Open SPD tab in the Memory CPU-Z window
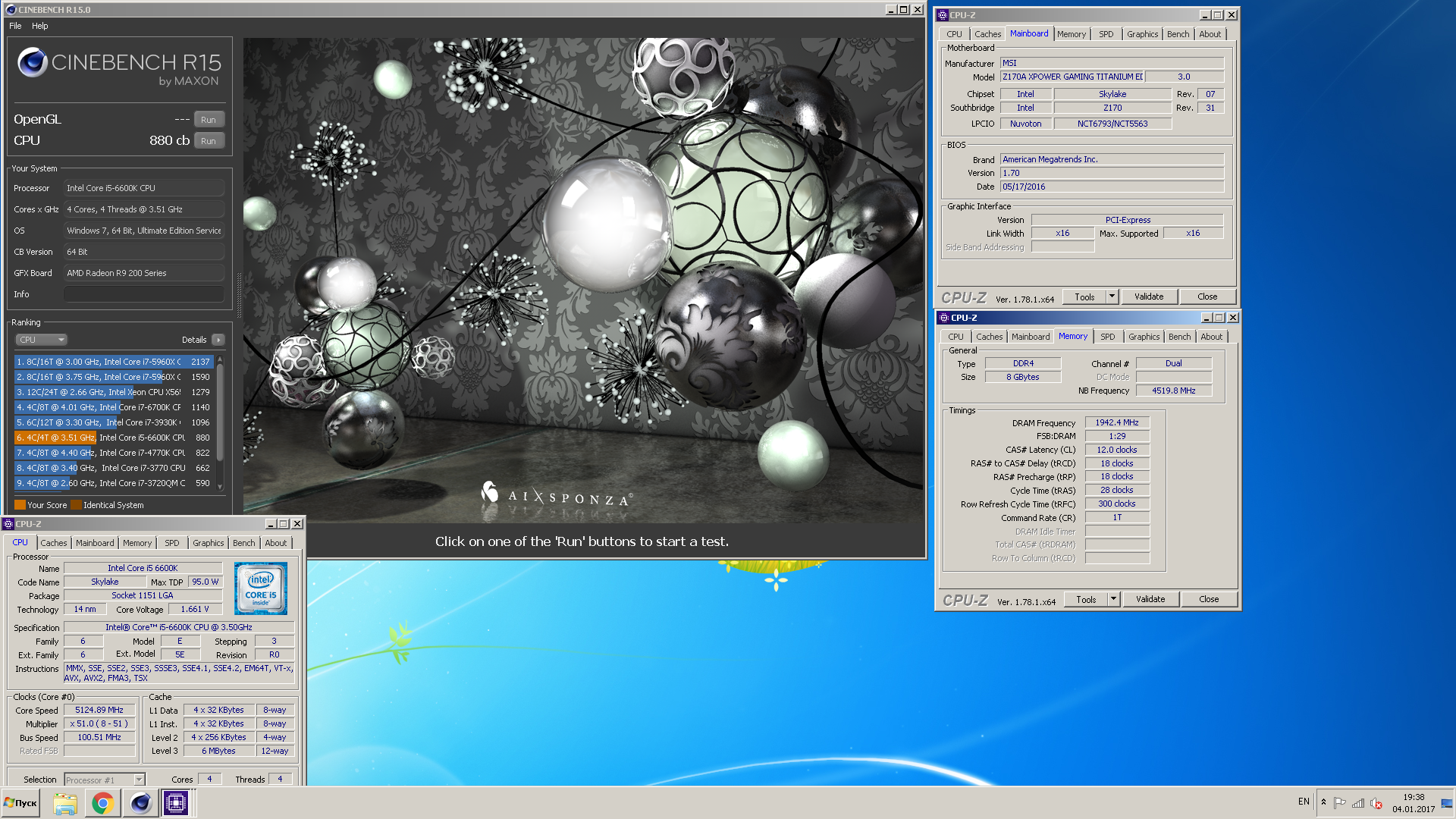This screenshot has width=1456, height=819. [x=1108, y=337]
